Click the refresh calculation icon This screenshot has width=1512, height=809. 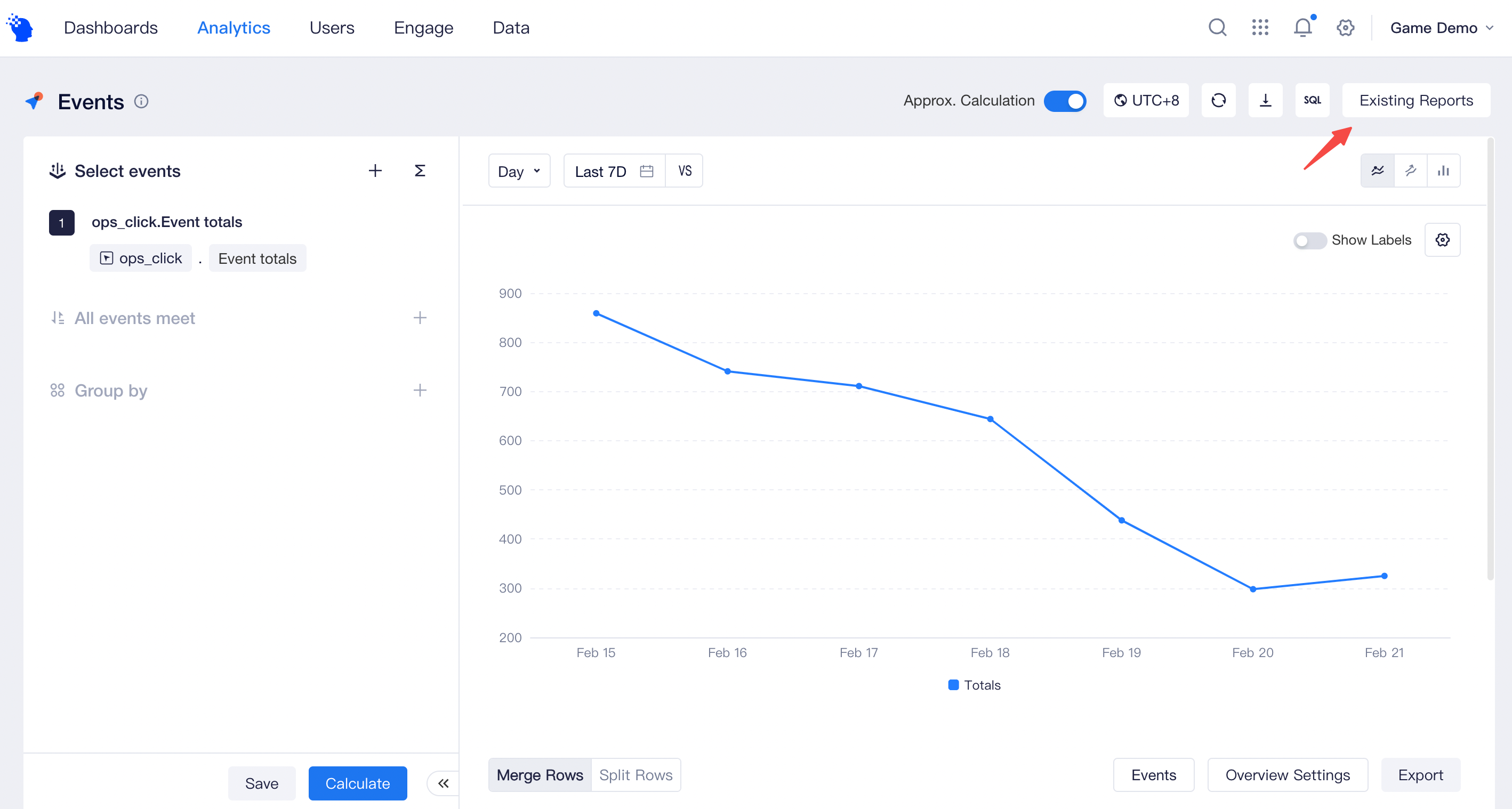coord(1219,100)
